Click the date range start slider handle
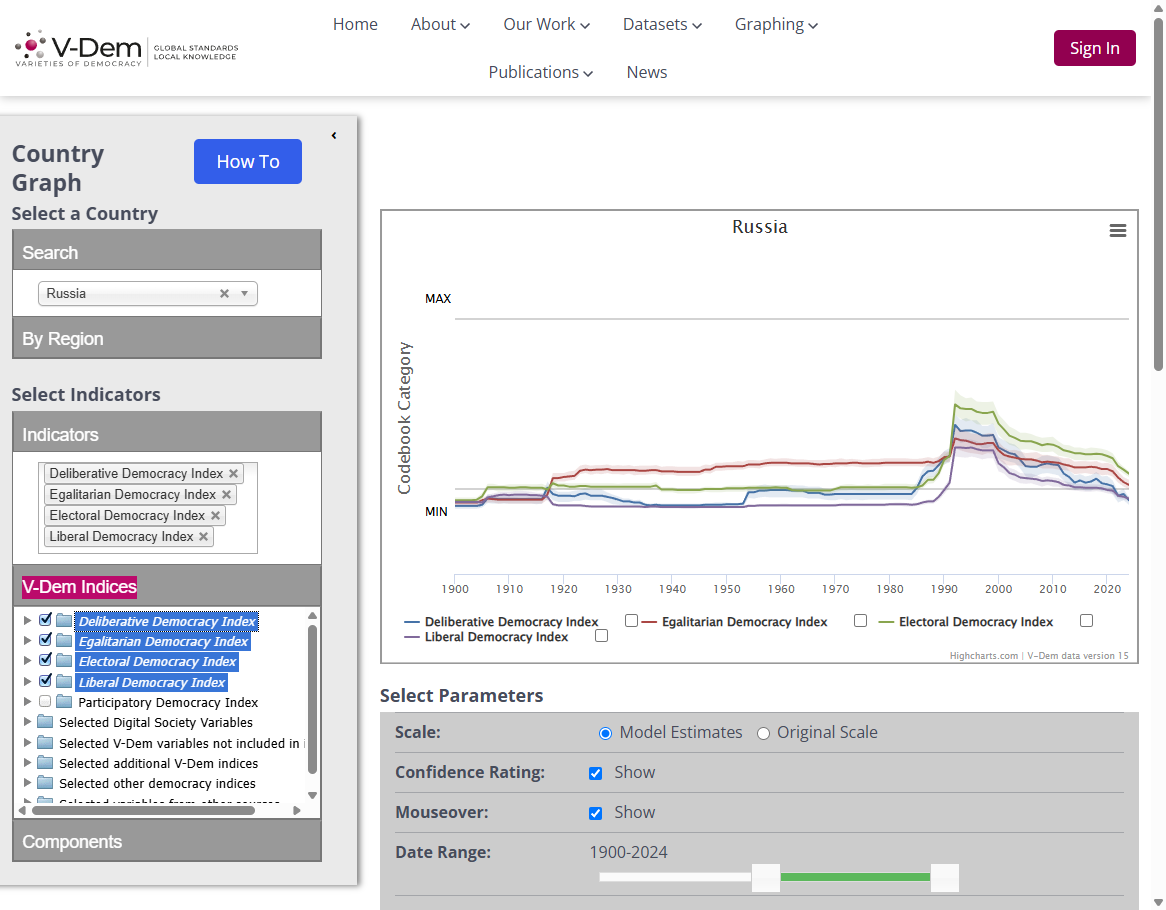The image size is (1166, 910). pos(765,877)
